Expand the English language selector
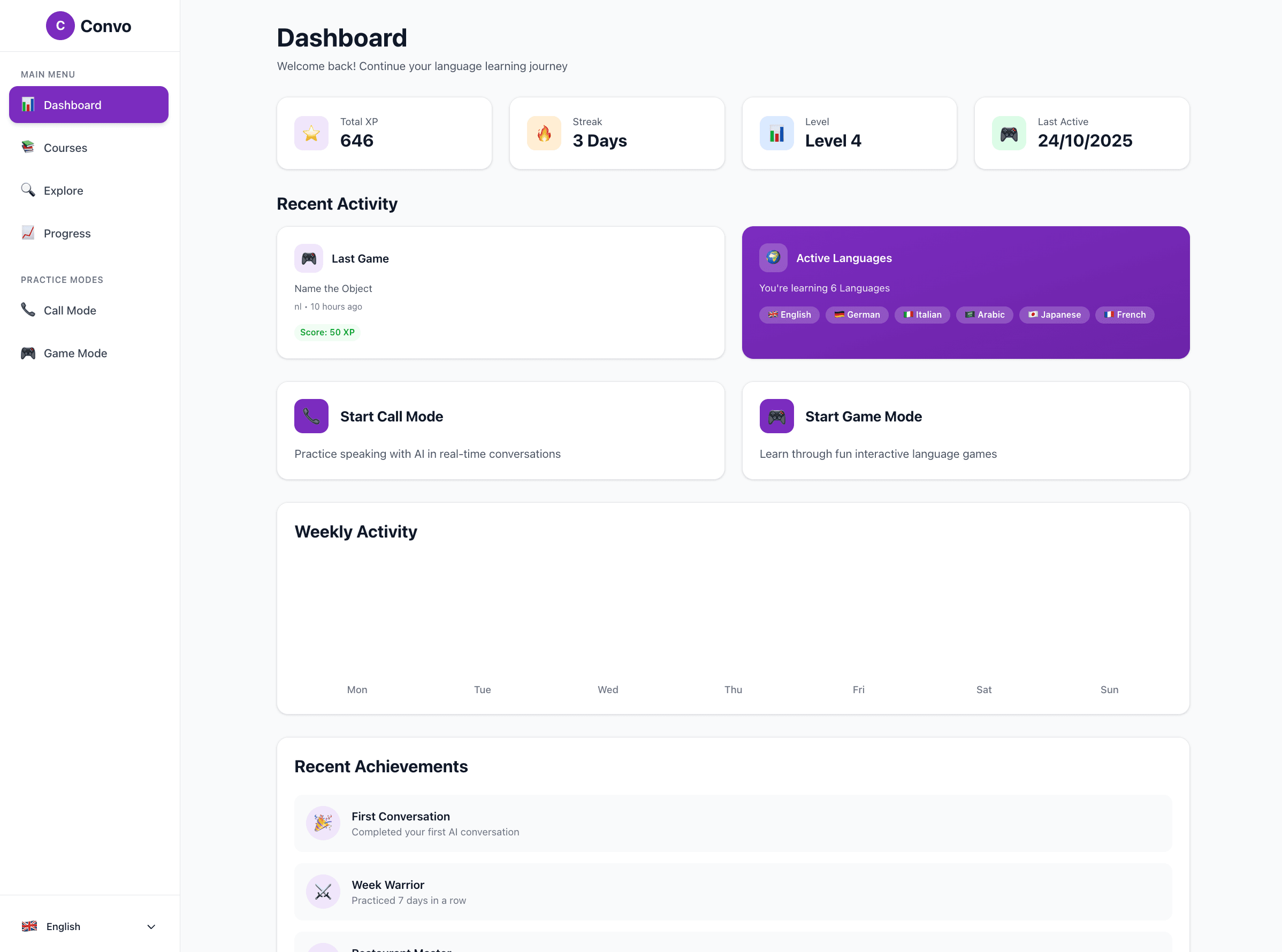 pyautogui.click(x=89, y=926)
